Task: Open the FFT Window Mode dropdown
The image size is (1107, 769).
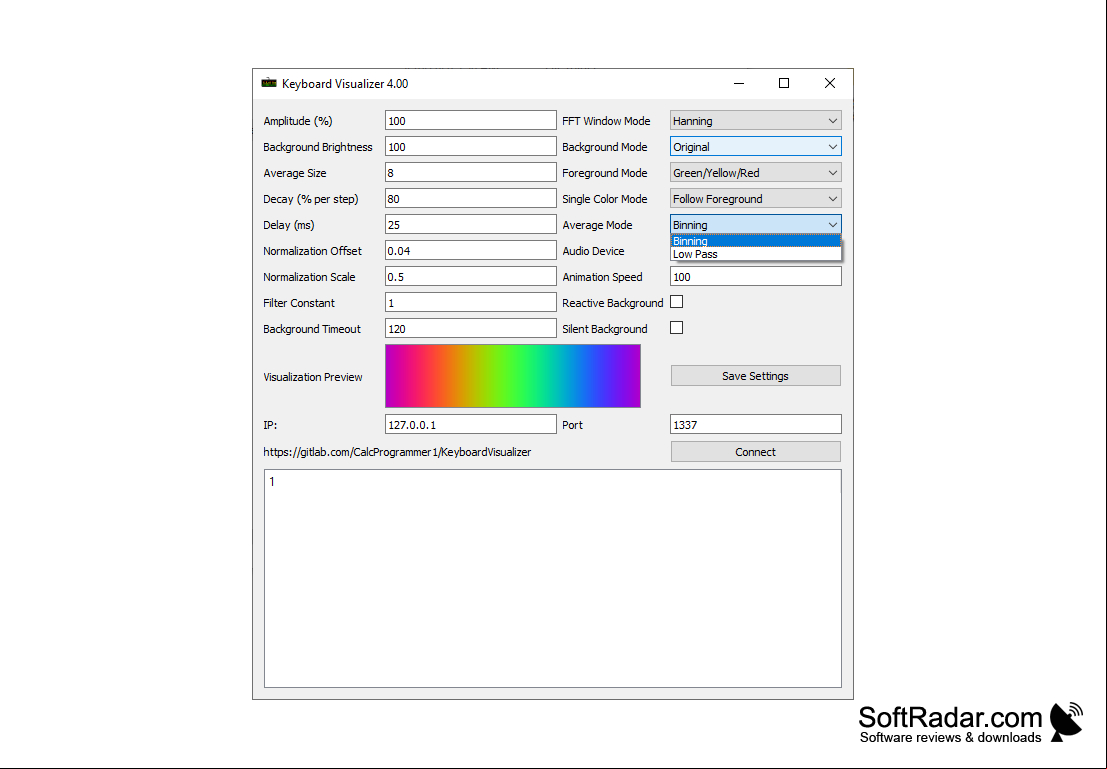Action: pyautogui.click(x=755, y=121)
